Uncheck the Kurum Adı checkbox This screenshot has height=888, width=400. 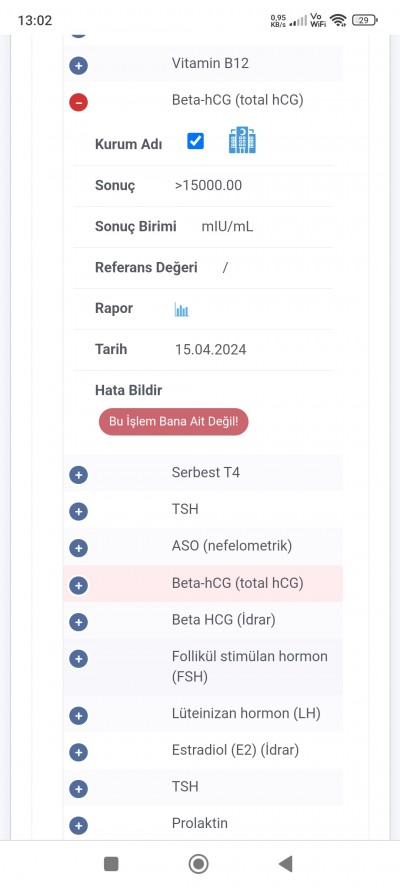click(195, 141)
